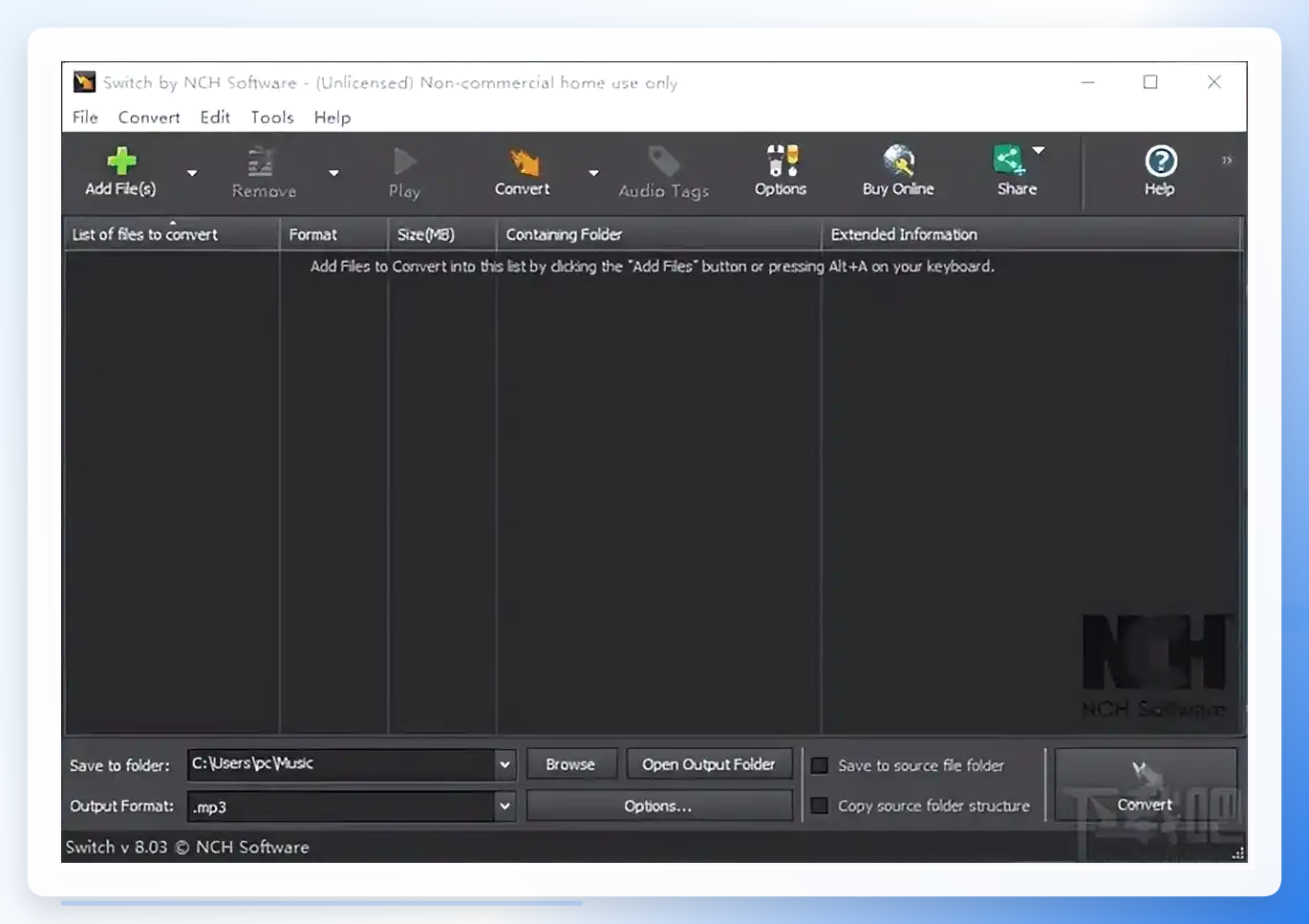
Task: Expand the toolbar Convert dropdown arrow
Action: tap(593, 173)
